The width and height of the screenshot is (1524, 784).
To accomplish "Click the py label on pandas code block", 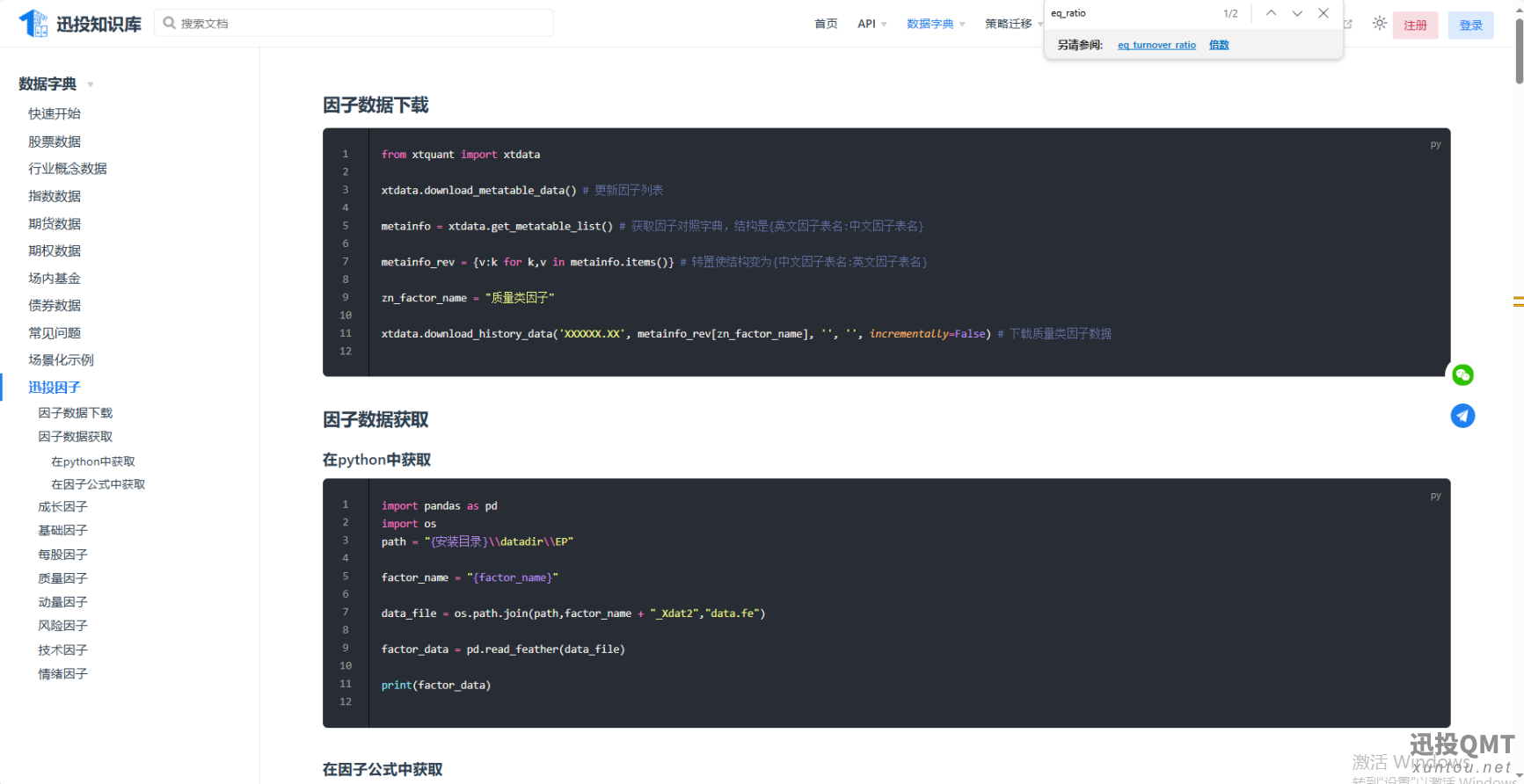I will (x=1435, y=496).
